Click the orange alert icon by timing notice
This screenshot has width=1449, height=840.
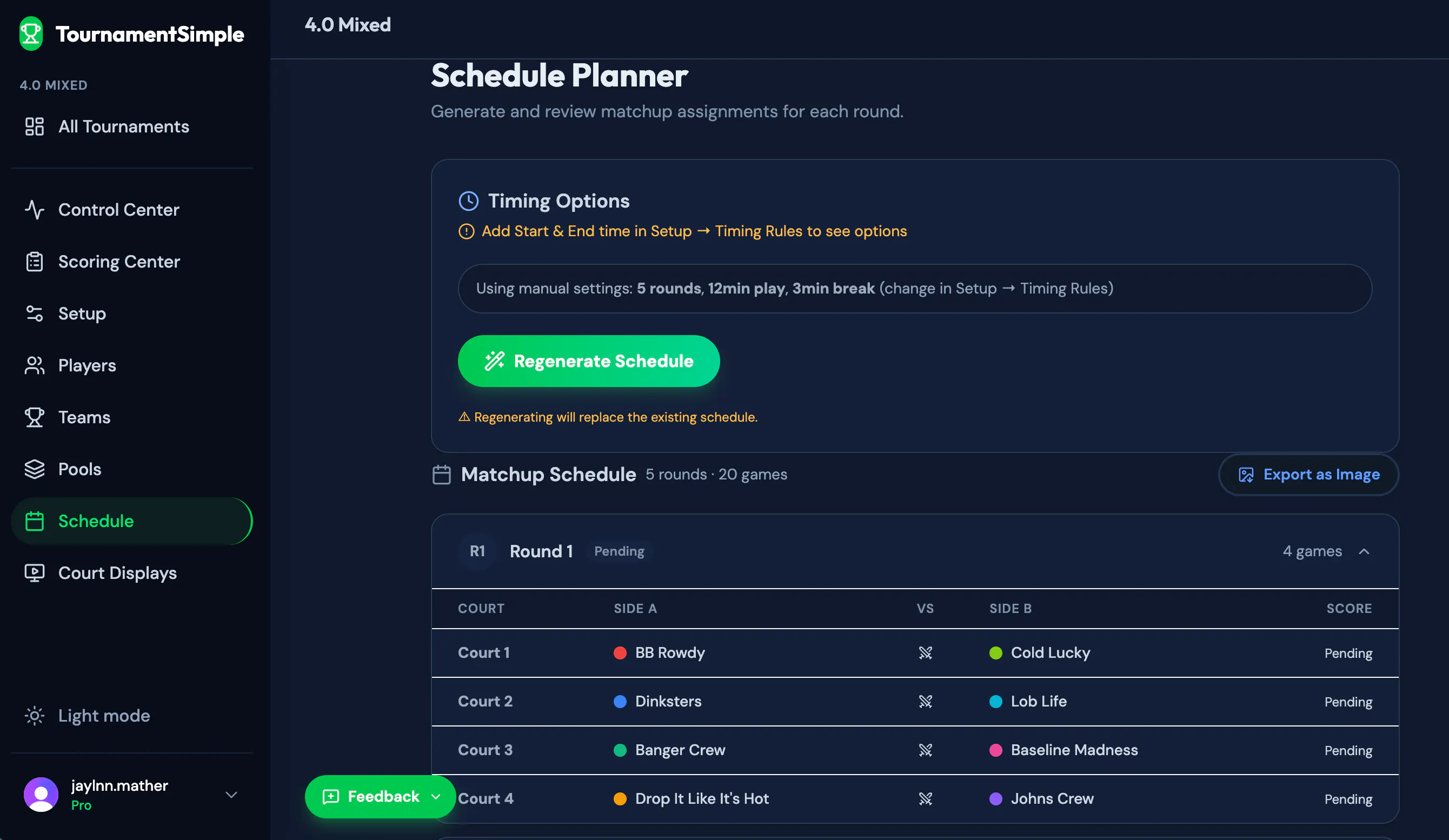(x=466, y=232)
